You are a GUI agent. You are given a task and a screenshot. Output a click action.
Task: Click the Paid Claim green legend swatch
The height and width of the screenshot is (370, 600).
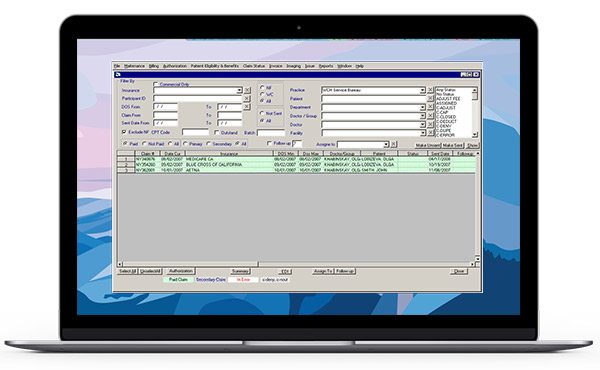click(x=178, y=280)
